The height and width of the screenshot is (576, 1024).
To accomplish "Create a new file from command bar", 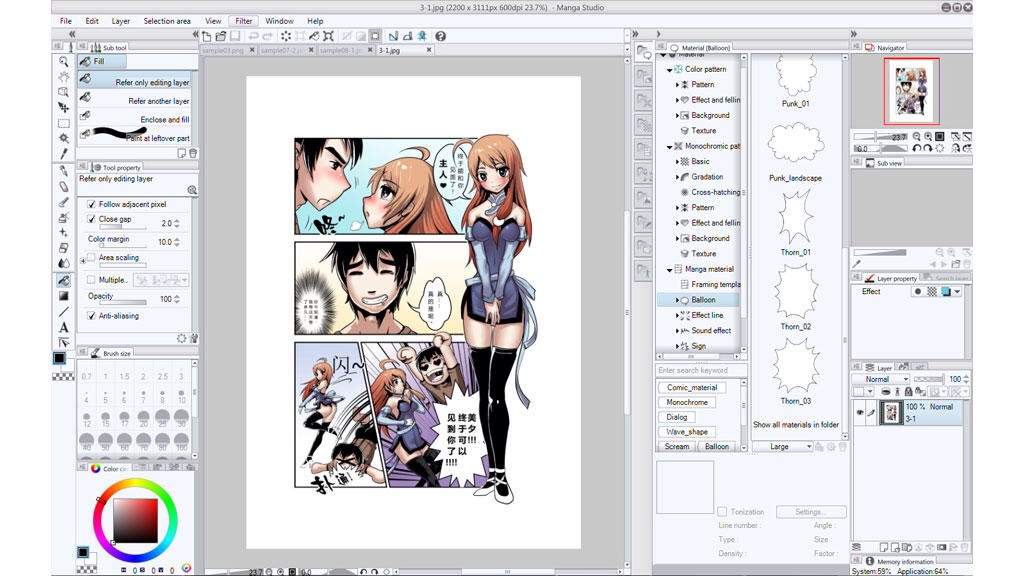I will pos(207,37).
